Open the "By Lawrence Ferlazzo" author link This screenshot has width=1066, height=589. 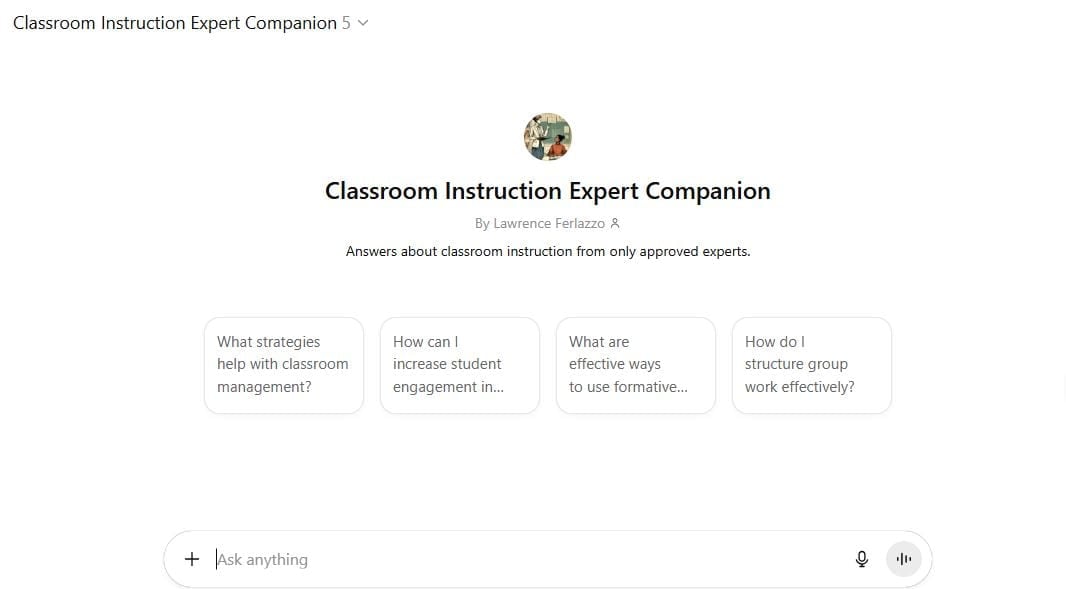540,224
